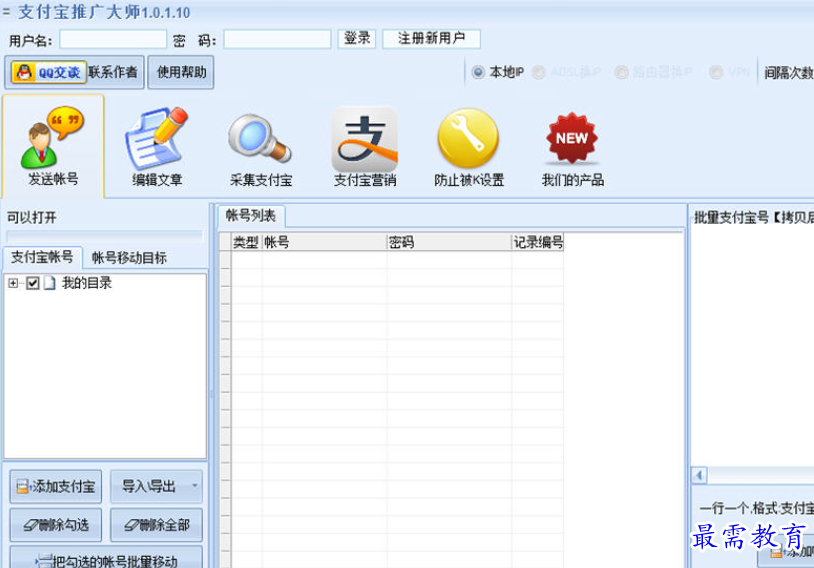Click the 删除全部 button
This screenshot has height=568, width=814.
pyautogui.click(x=156, y=525)
